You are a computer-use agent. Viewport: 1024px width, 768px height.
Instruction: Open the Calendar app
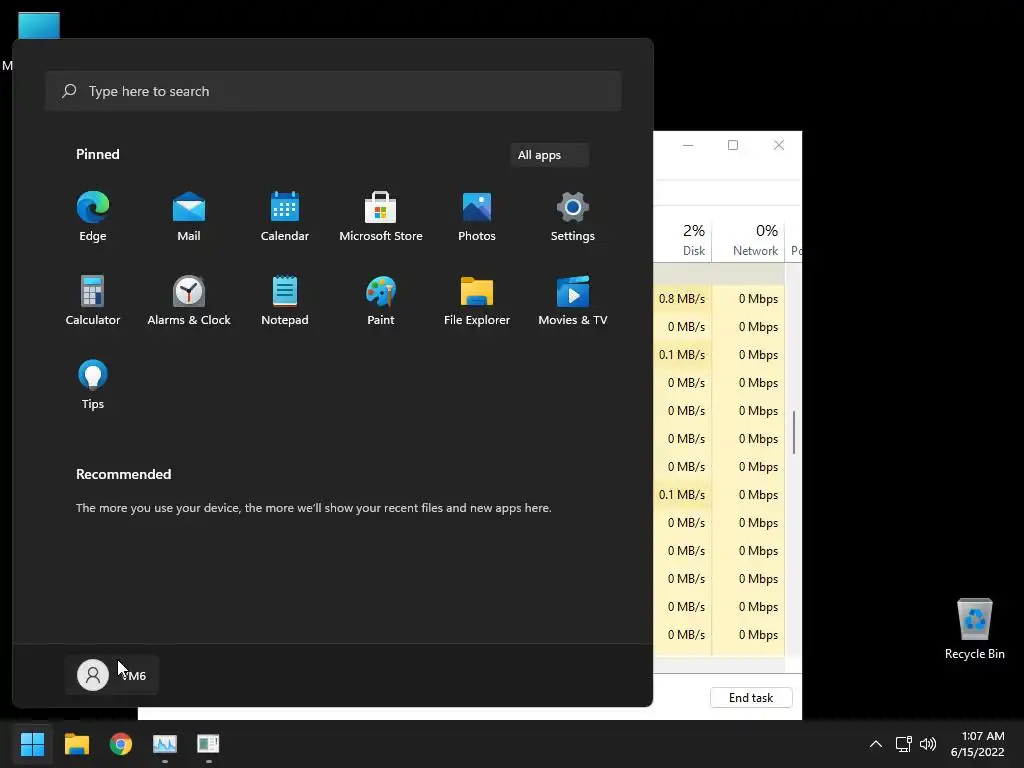285,217
